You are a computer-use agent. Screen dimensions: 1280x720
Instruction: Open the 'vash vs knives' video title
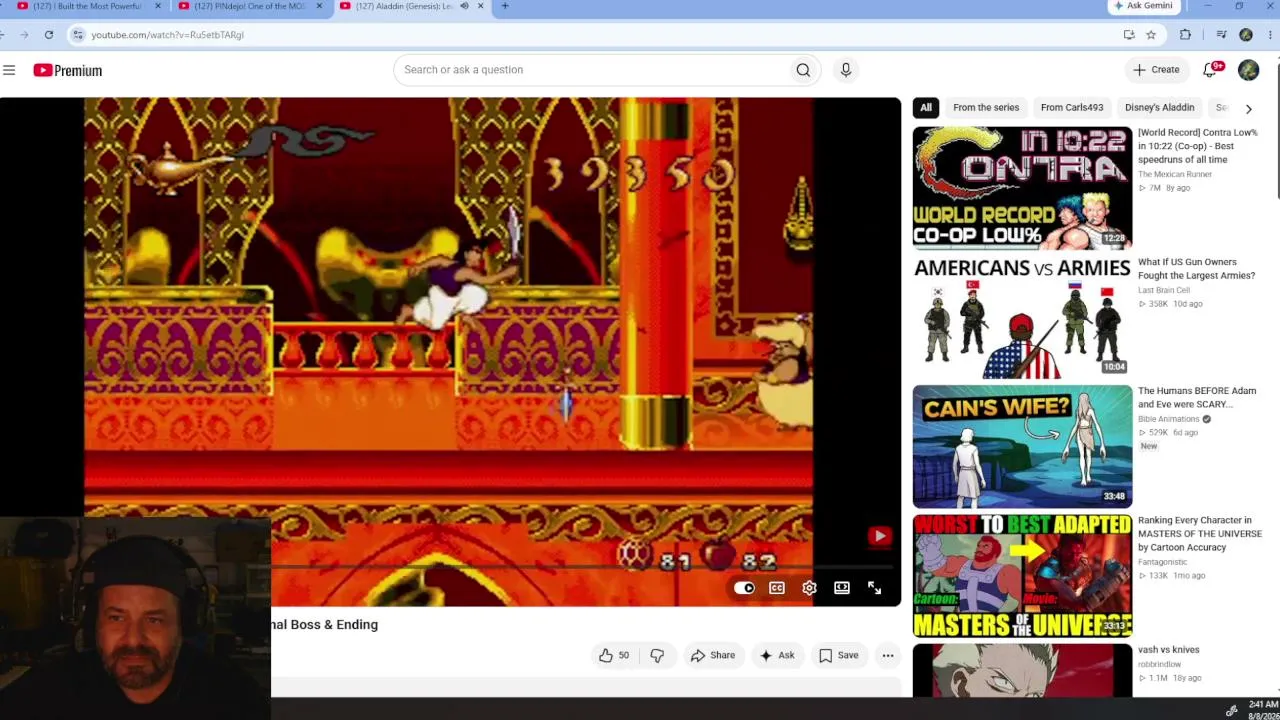click(1168, 650)
